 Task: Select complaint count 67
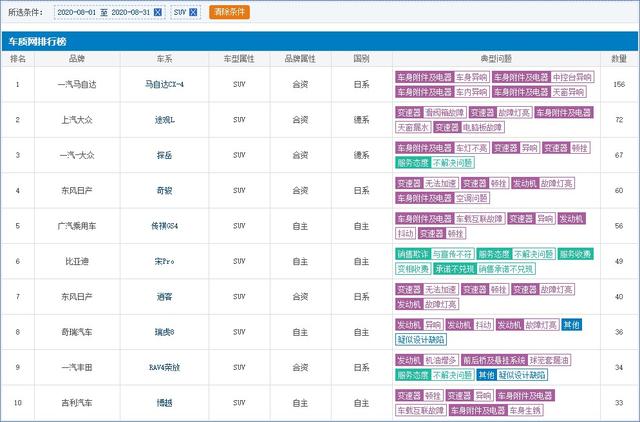point(619,155)
